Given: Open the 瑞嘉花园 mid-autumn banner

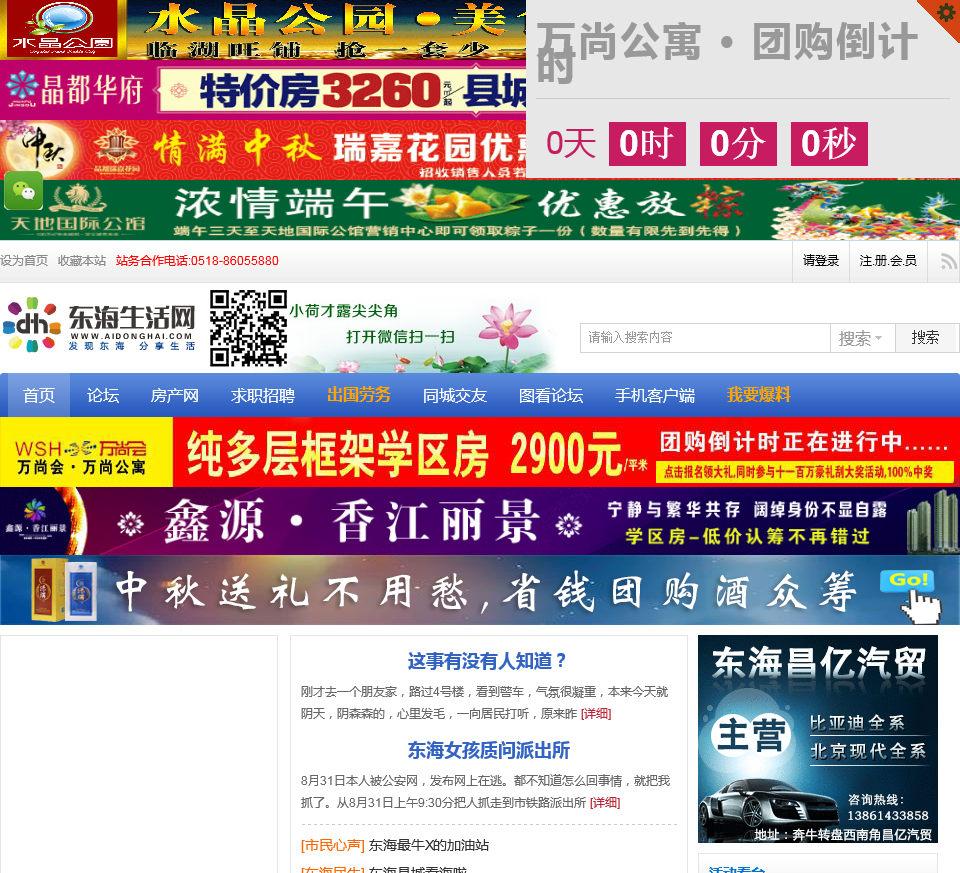Looking at the screenshot, I should (x=263, y=149).
